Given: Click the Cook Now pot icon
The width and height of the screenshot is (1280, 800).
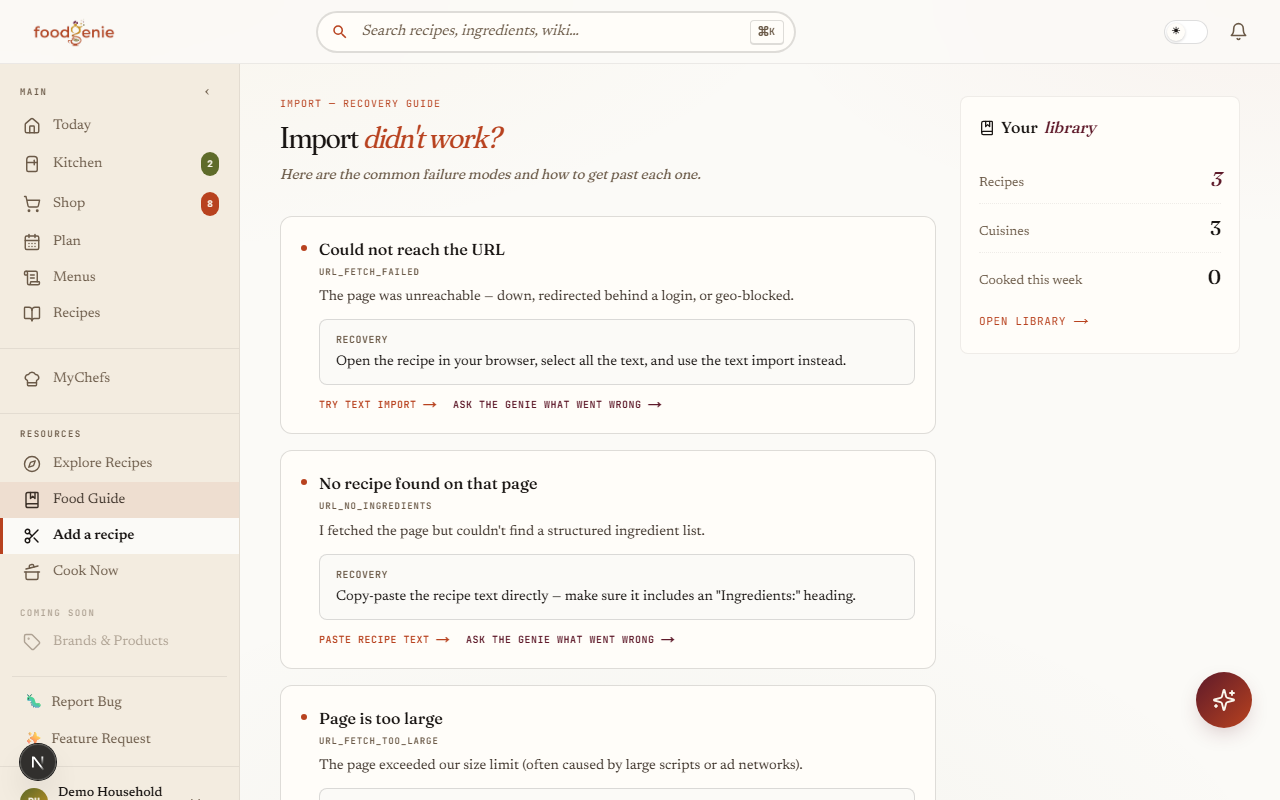Looking at the screenshot, I should [32, 571].
